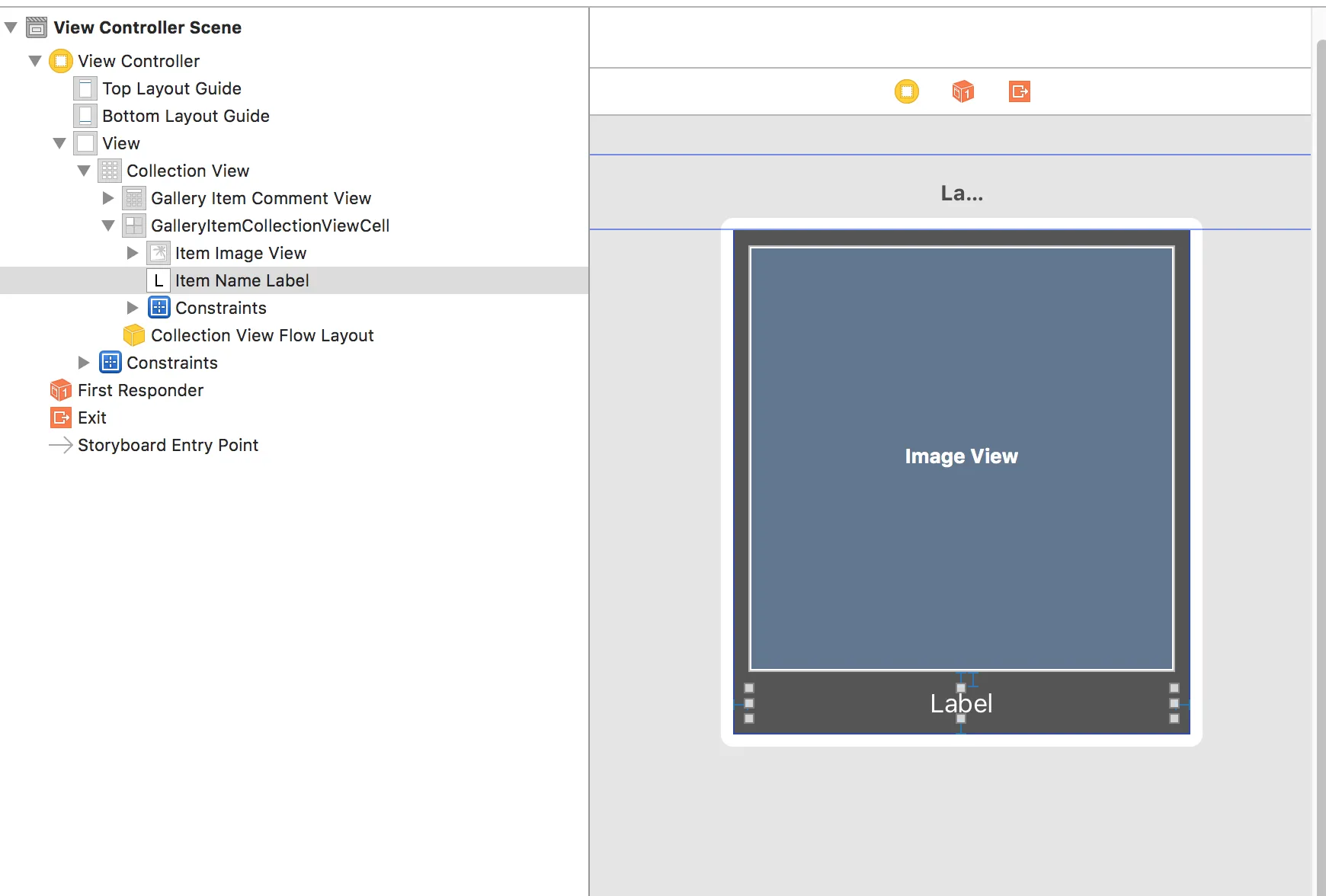This screenshot has height=896, width=1326.
Task: Click the Constraints icon under GalleryItemCollectionViewCell
Action: [x=159, y=308]
